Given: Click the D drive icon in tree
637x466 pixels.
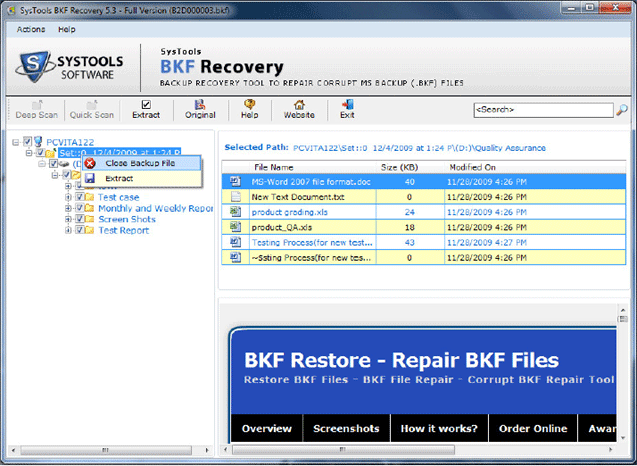Looking at the screenshot, I should [x=64, y=164].
